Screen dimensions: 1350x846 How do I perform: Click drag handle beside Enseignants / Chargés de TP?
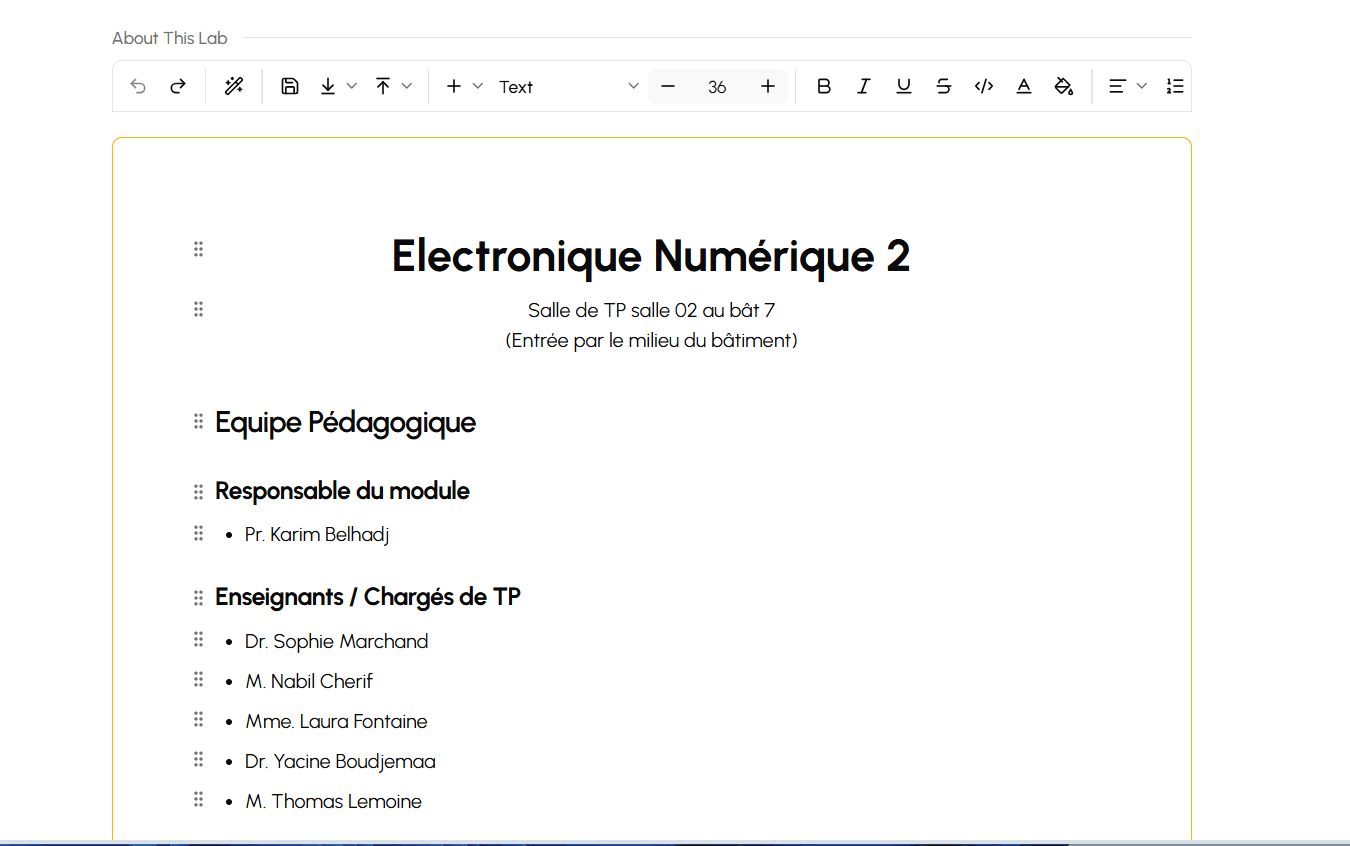coord(198,598)
